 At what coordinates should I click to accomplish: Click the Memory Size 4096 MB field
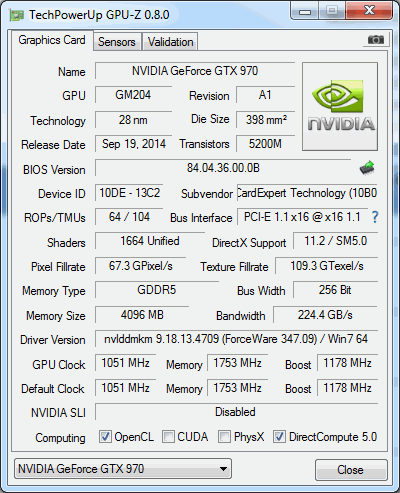(x=142, y=315)
